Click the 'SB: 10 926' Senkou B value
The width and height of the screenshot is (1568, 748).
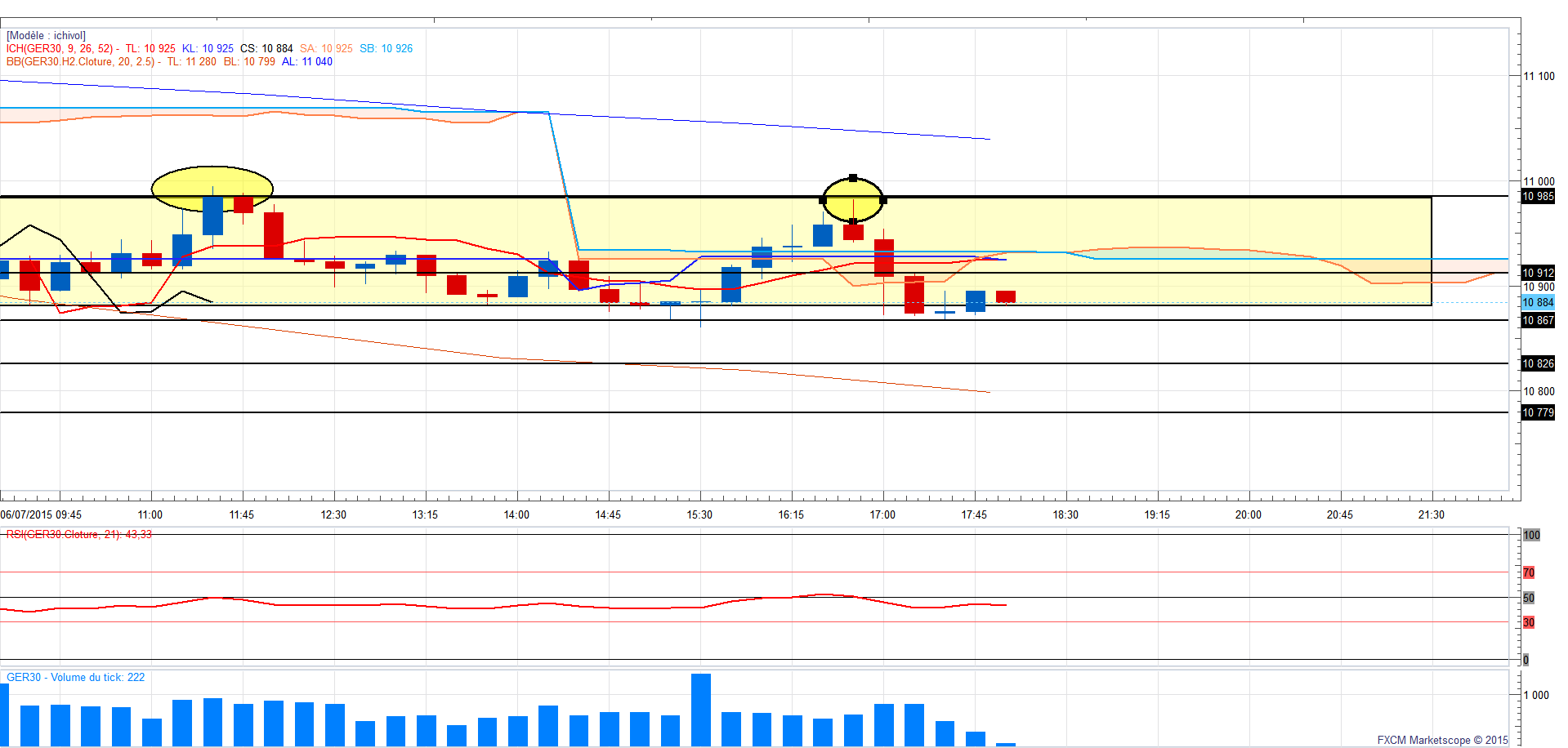[x=386, y=49]
